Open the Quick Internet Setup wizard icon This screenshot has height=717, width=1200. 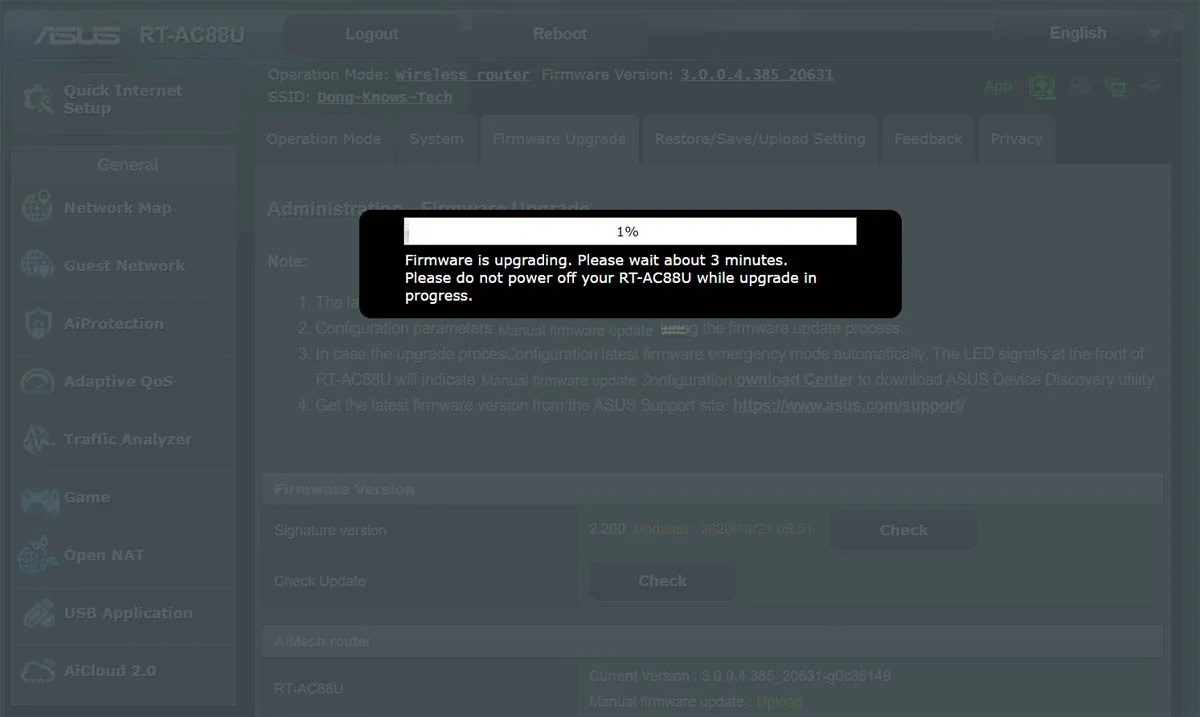(39, 99)
